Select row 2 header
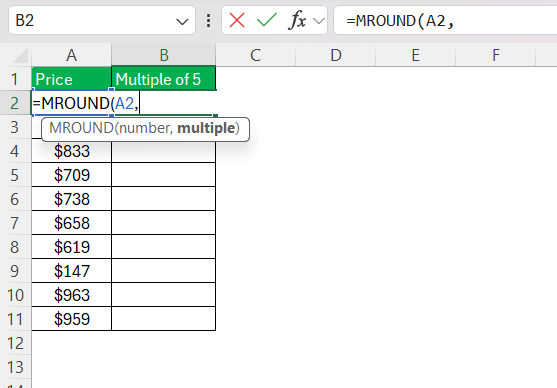 tap(15, 103)
